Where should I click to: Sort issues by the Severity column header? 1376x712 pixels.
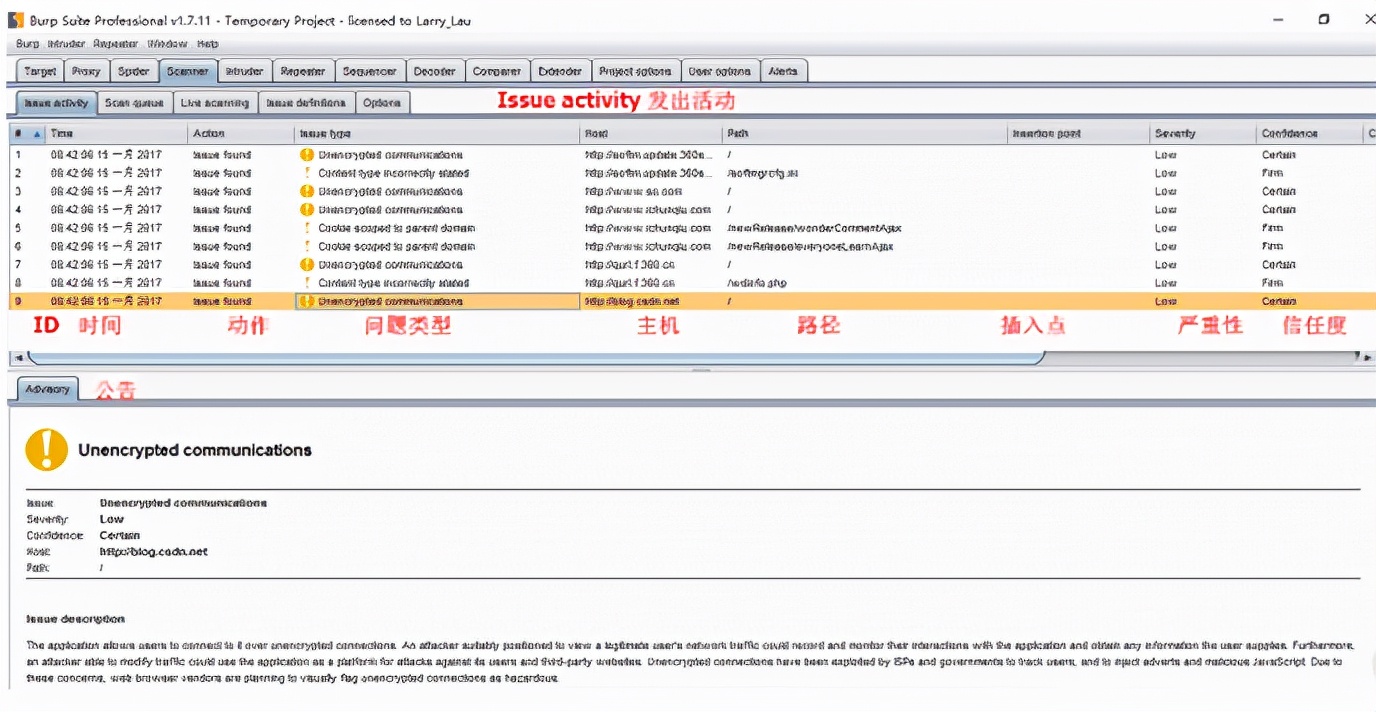click(x=1174, y=134)
